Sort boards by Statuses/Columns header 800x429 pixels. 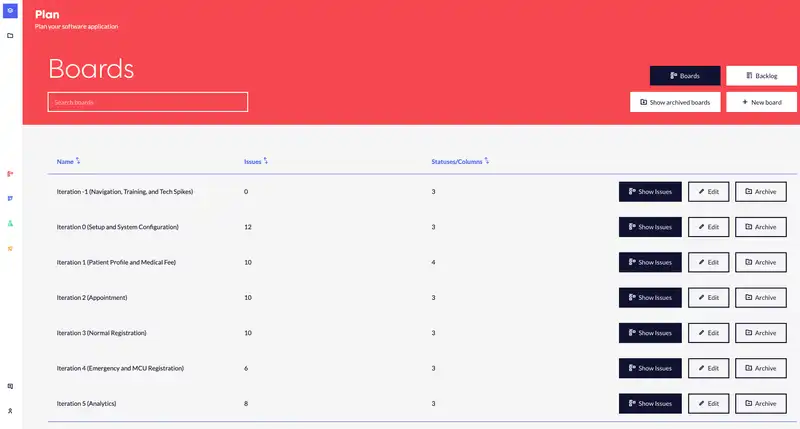point(459,161)
